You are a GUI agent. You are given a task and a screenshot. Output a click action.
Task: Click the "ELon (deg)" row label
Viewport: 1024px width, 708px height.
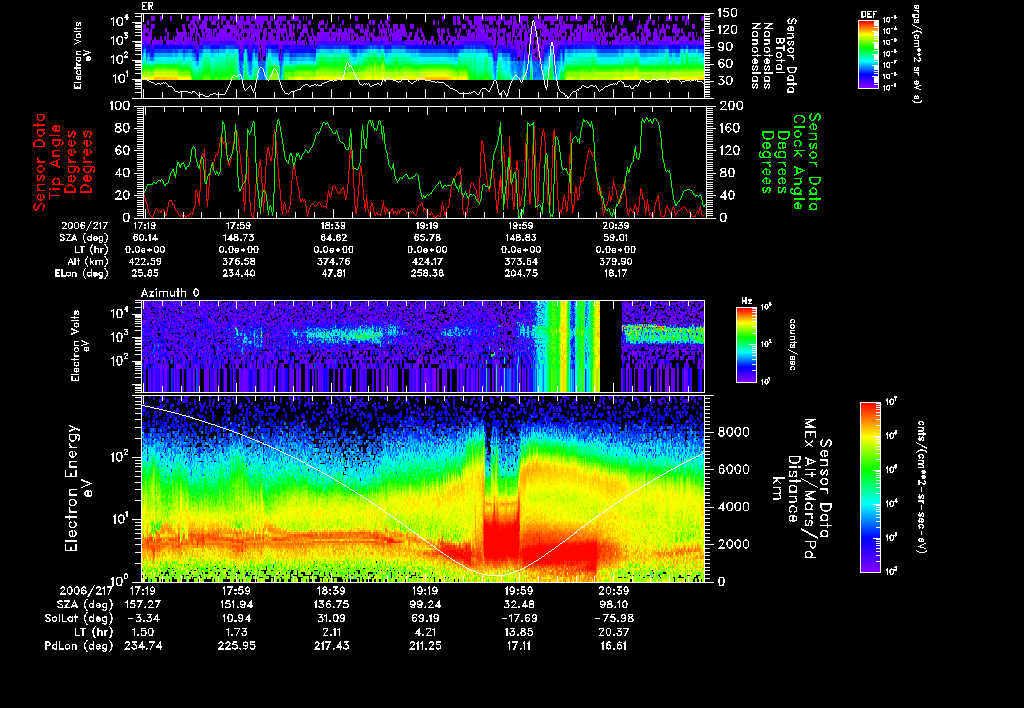[x=82, y=274]
